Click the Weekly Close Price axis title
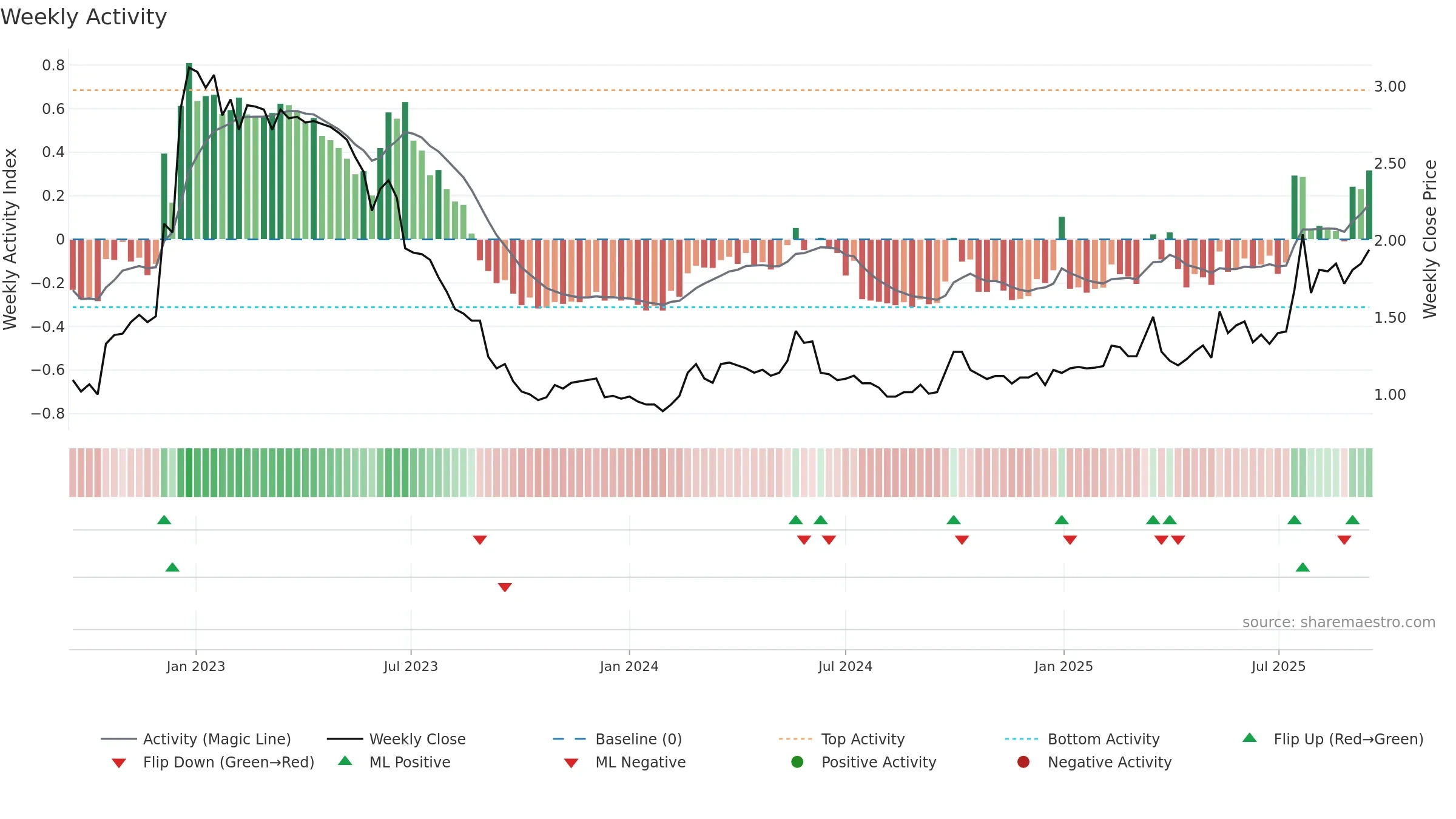The image size is (1456, 819). click(1430, 239)
